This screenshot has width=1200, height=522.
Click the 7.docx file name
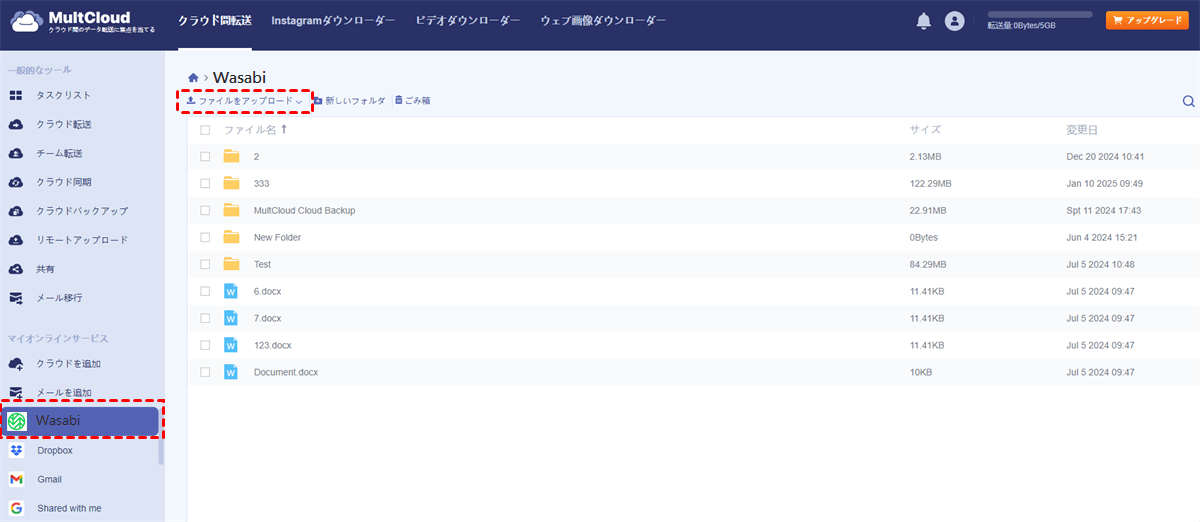[267, 318]
